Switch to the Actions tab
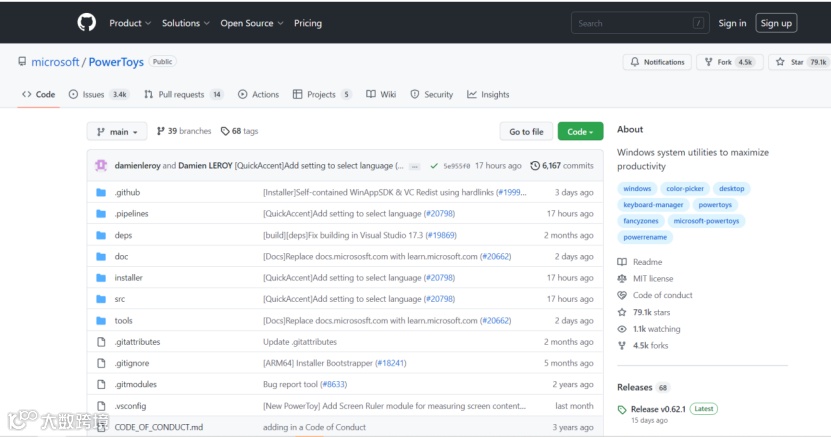The image size is (831, 437). 258,94
